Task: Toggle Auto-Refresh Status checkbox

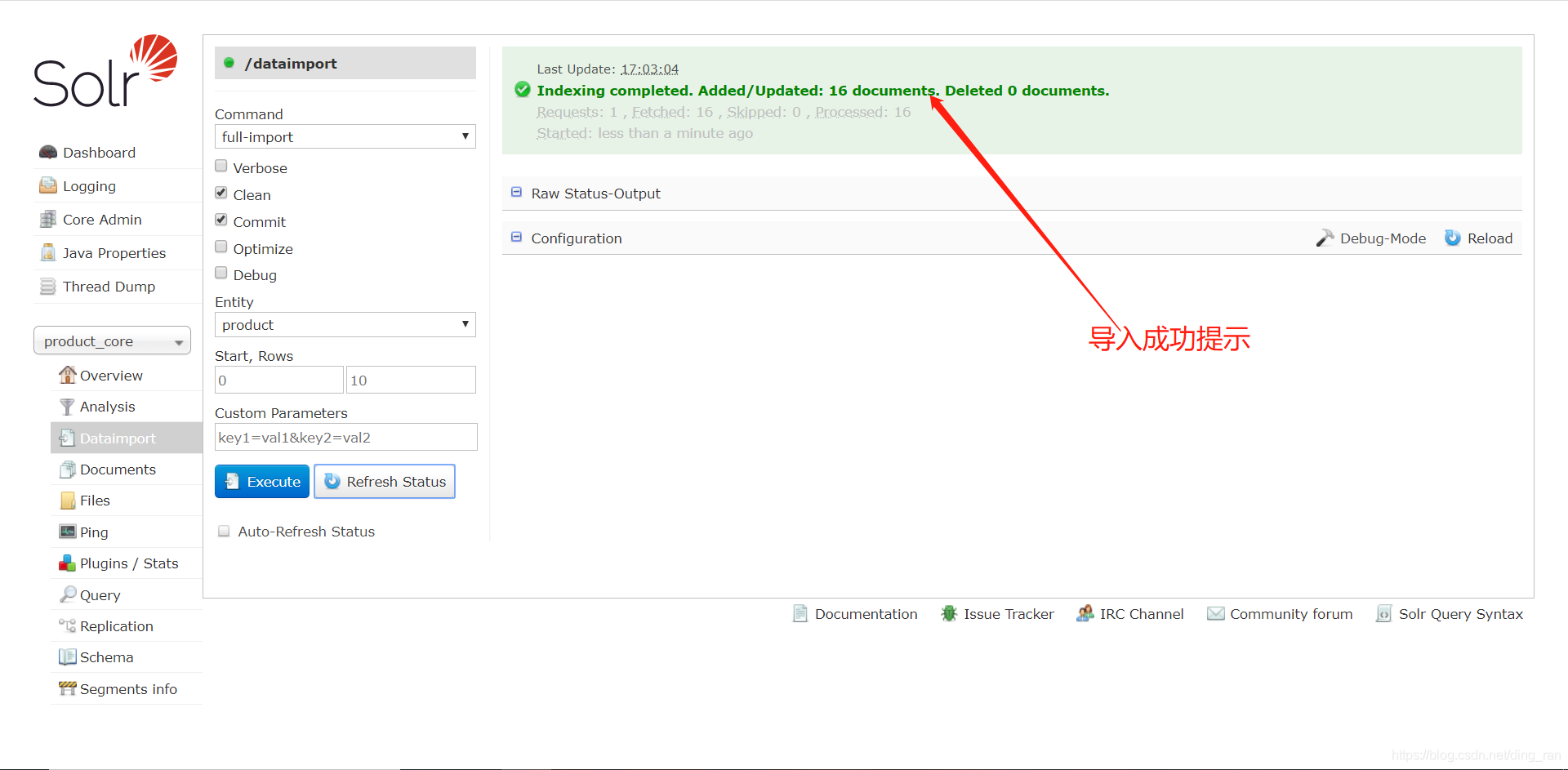Action: [224, 531]
